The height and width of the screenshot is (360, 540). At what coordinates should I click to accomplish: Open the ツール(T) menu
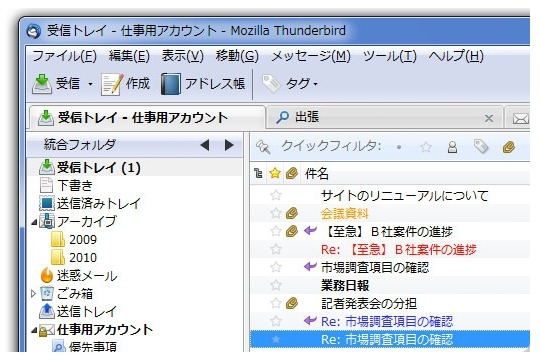390,56
